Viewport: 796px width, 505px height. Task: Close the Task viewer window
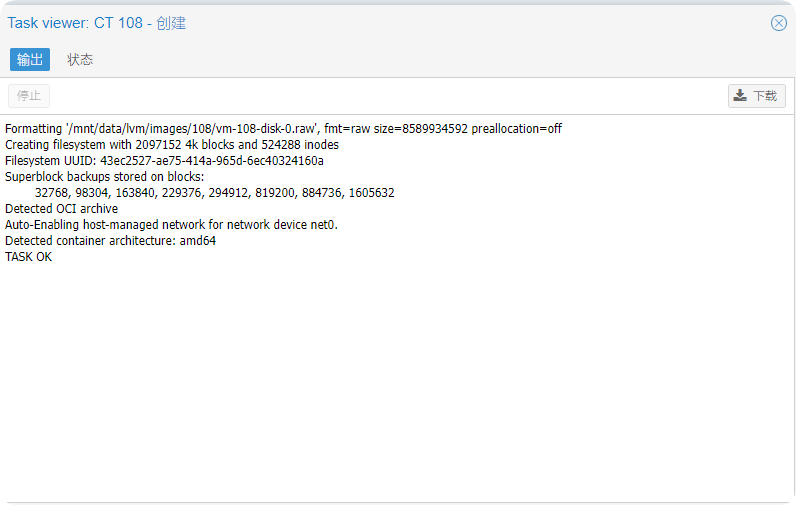(779, 23)
